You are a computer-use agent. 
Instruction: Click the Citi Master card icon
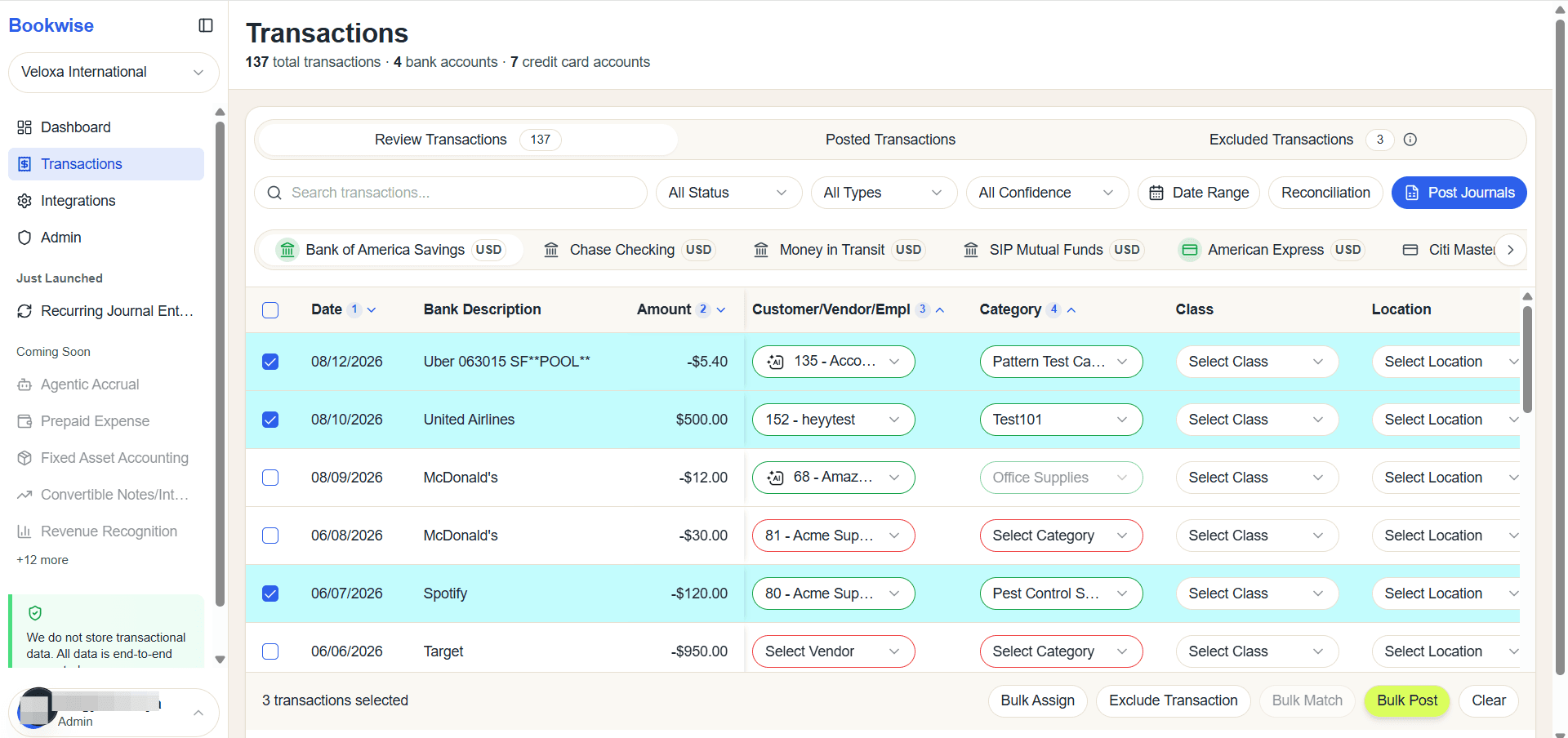[x=1410, y=250]
